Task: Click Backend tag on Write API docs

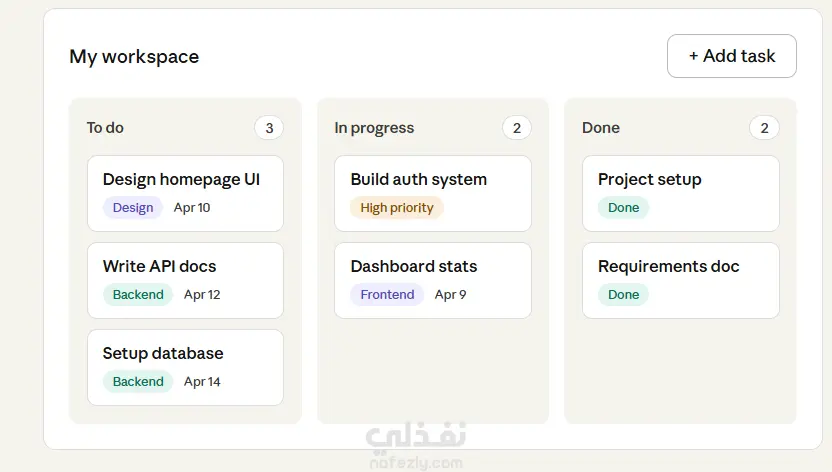Action: coord(138,295)
